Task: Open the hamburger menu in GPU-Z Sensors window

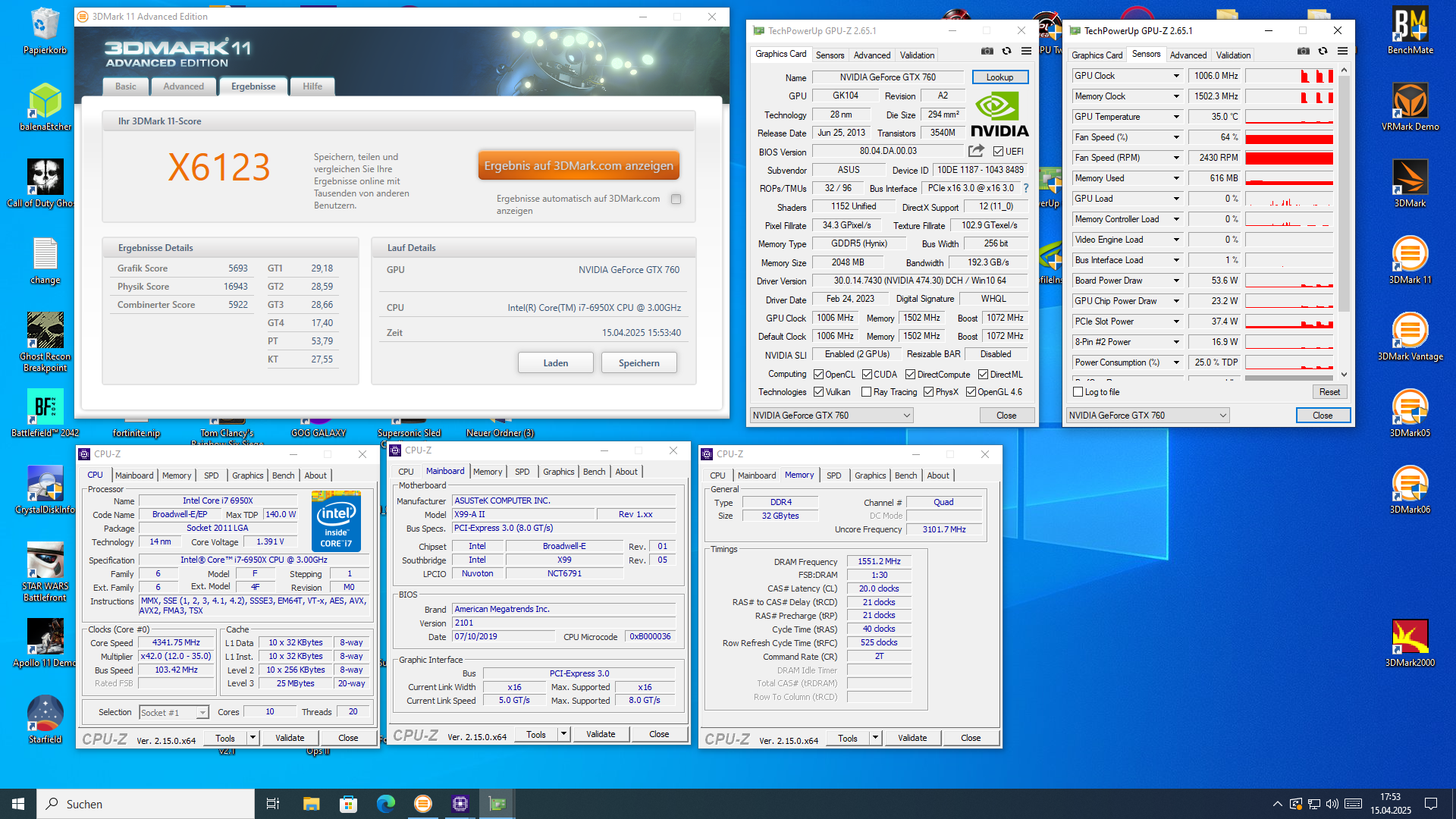Action: coord(1342,52)
